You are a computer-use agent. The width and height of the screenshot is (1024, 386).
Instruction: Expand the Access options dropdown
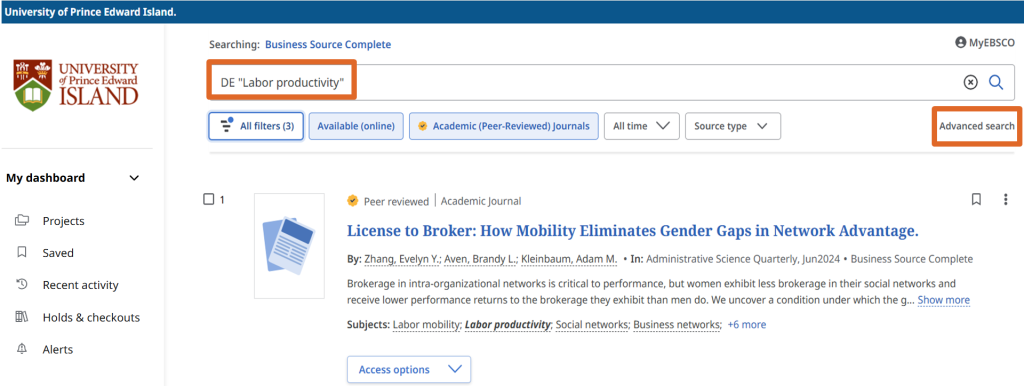409,370
